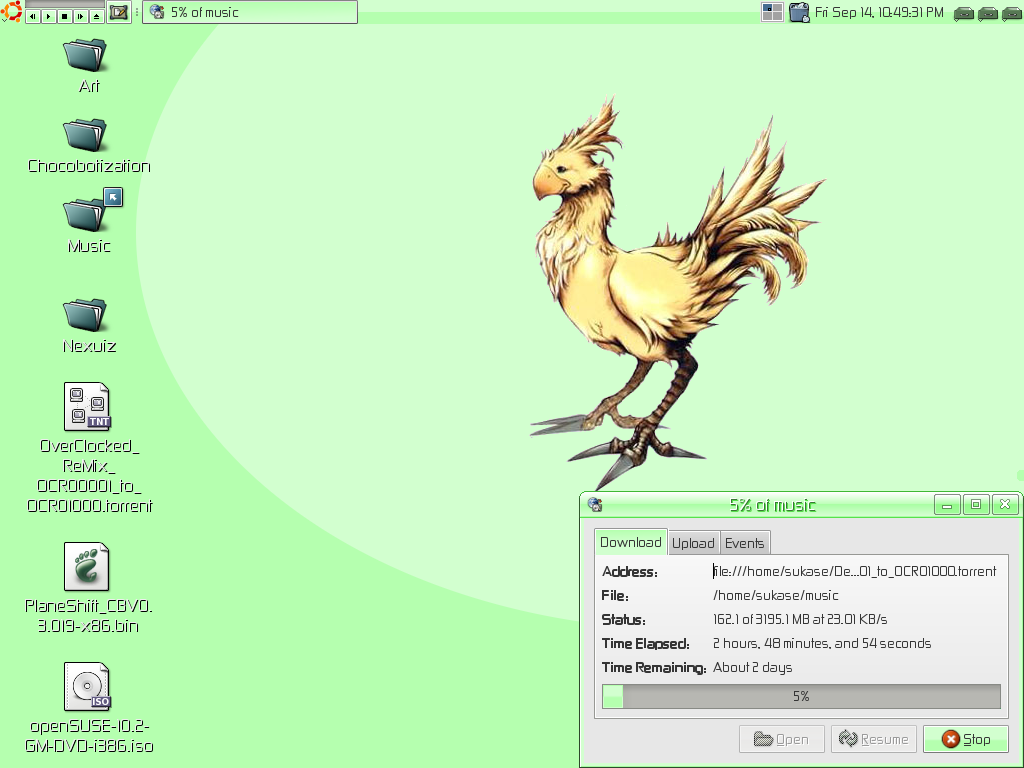This screenshot has width=1024, height=768.
Task: Click the time elapsed value text
Action: tap(822, 643)
